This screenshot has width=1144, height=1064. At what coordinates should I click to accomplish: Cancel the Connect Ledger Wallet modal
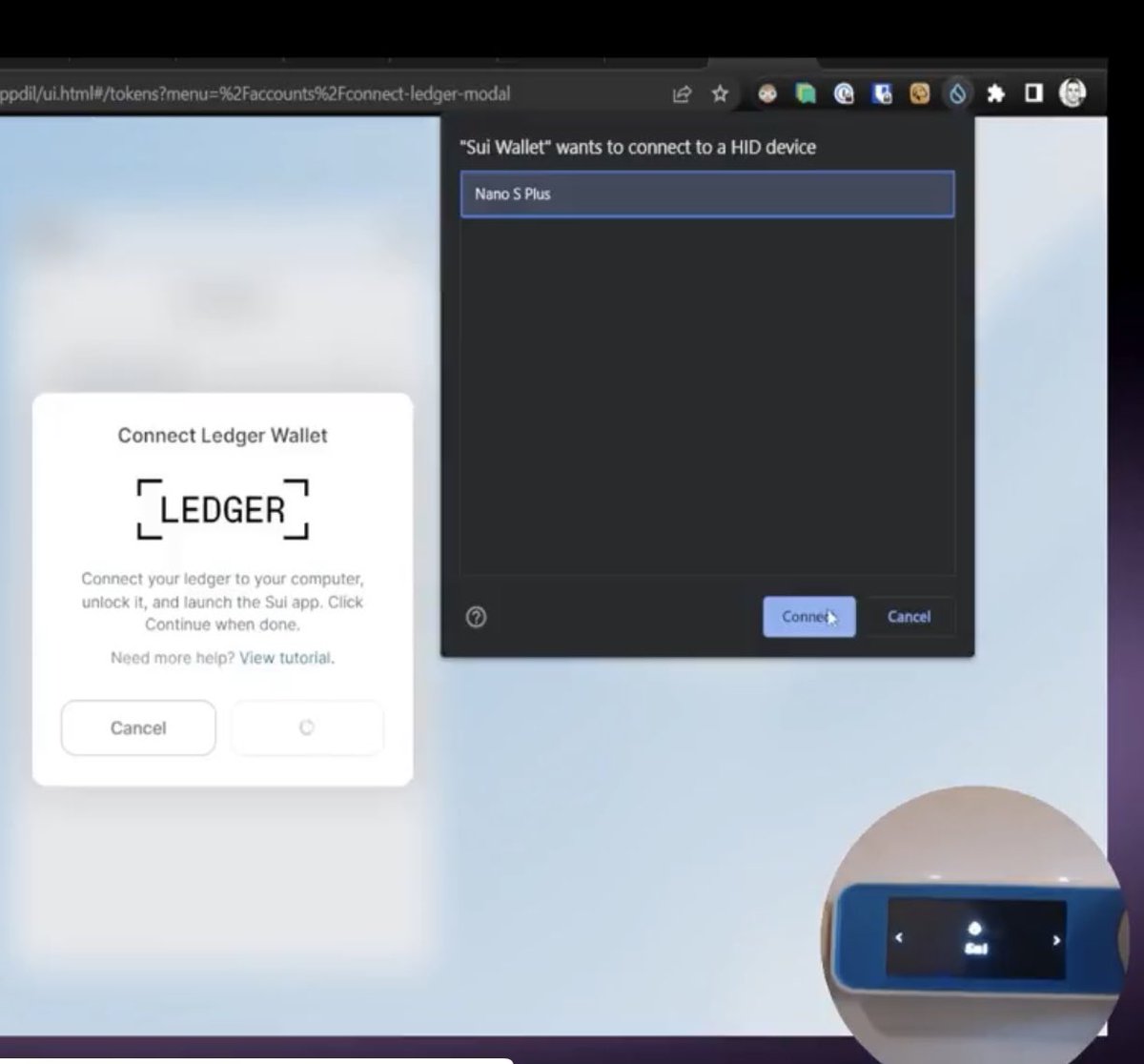click(x=138, y=727)
